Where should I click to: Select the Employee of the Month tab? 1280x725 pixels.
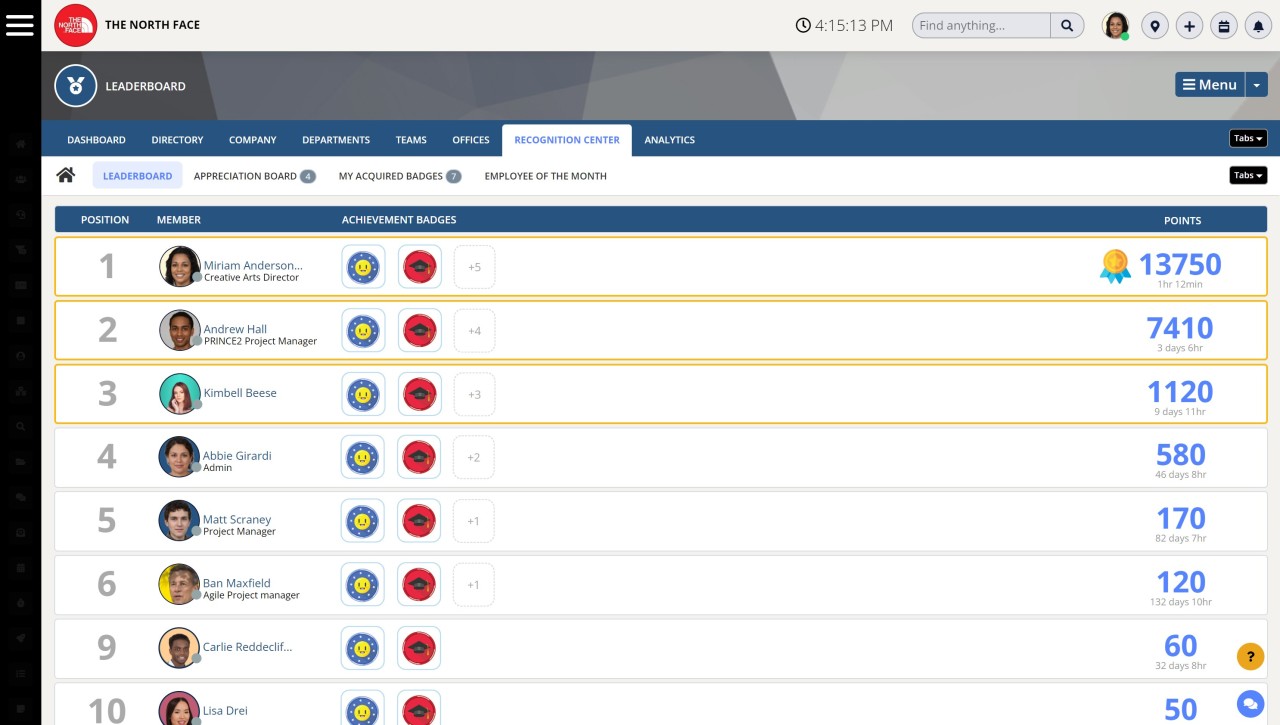click(545, 176)
